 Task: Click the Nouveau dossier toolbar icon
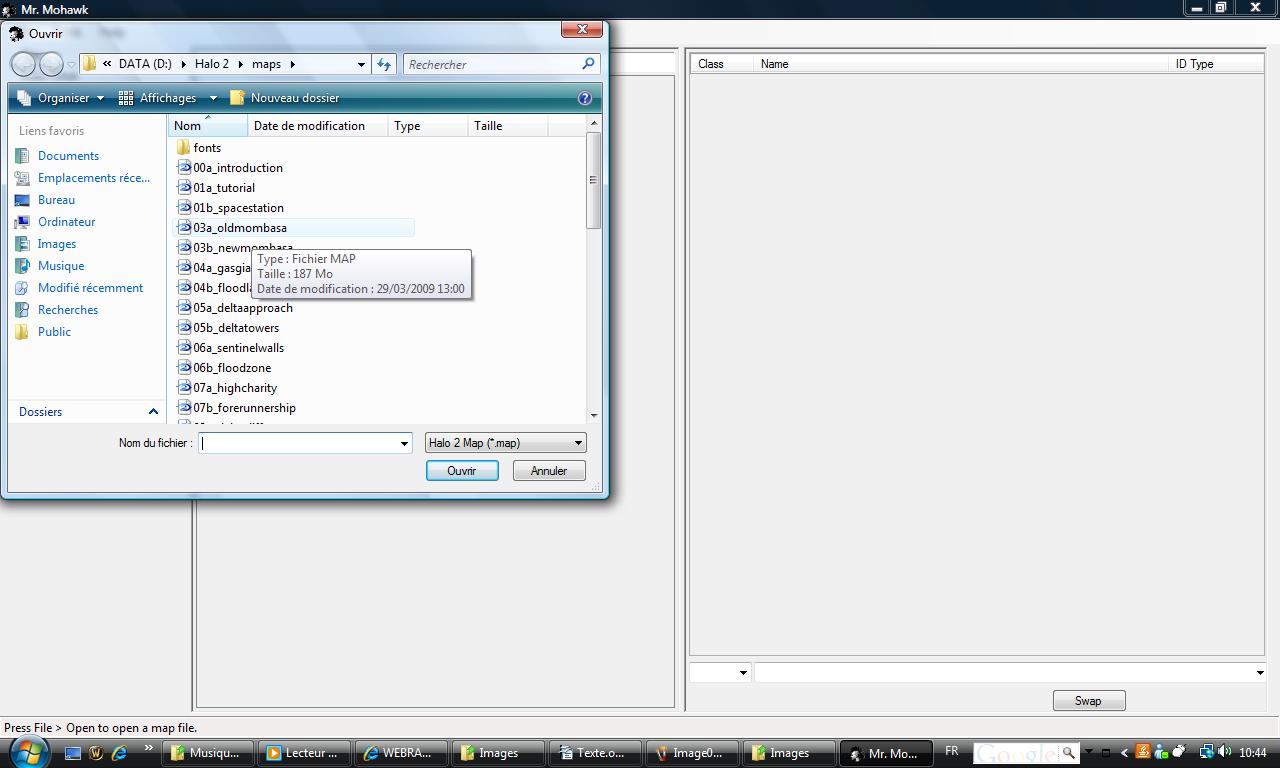(237, 98)
